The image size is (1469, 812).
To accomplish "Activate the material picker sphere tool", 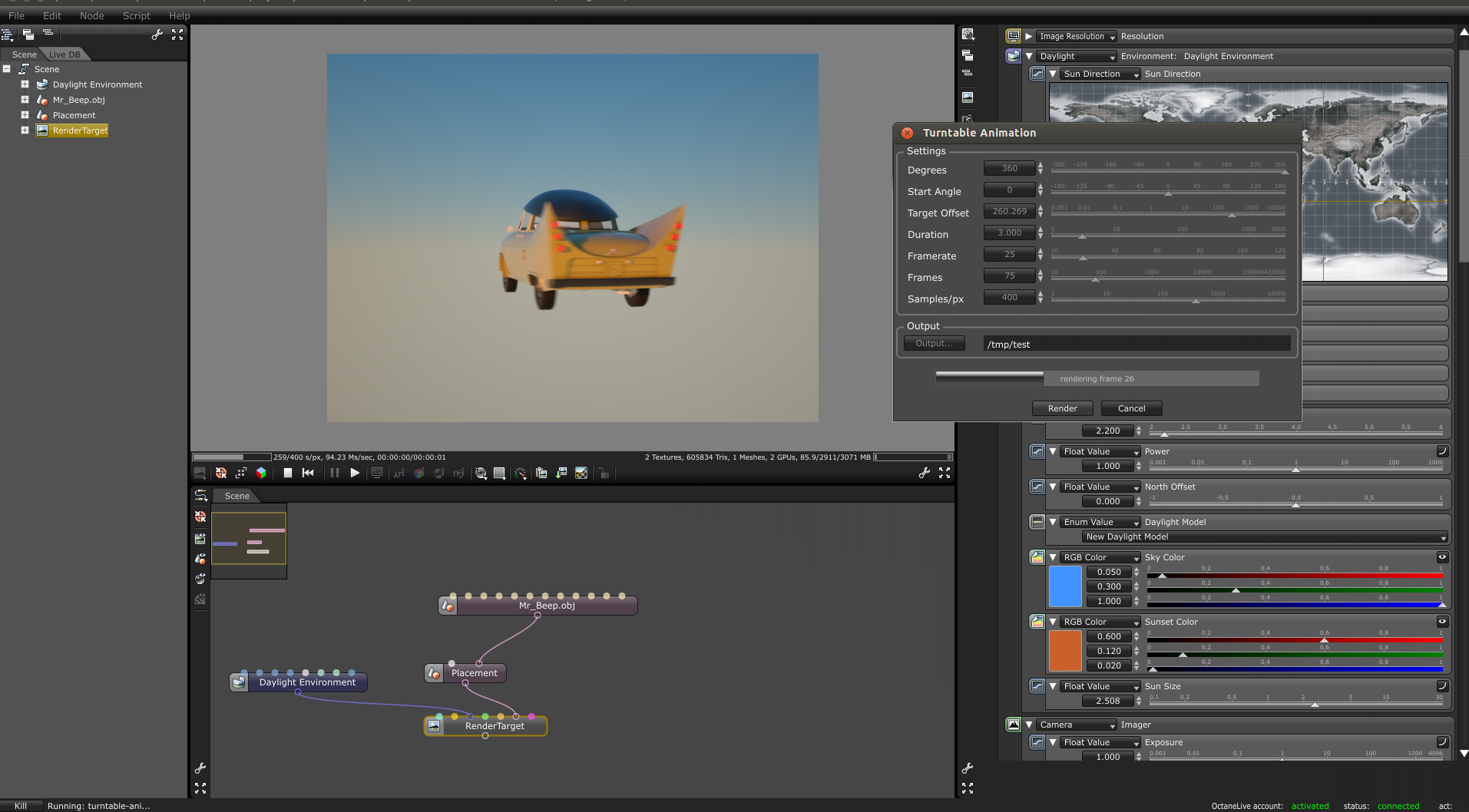I will click(438, 474).
